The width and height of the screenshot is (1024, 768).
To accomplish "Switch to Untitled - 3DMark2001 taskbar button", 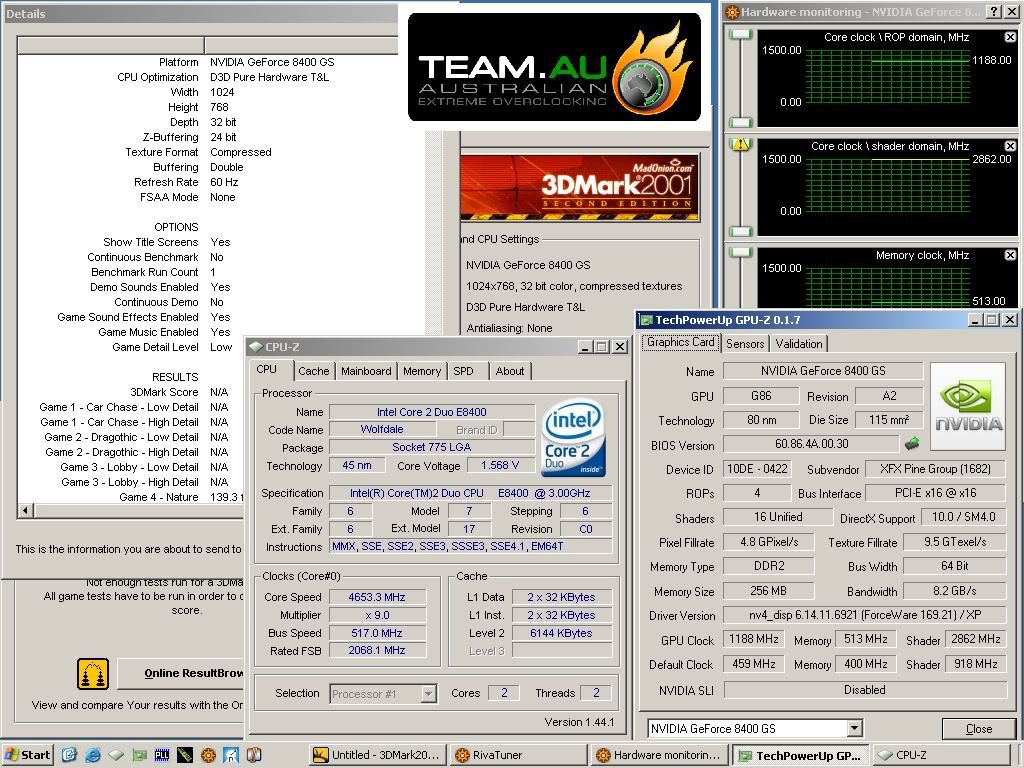I will pyautogui.click(x=379, y=755).
